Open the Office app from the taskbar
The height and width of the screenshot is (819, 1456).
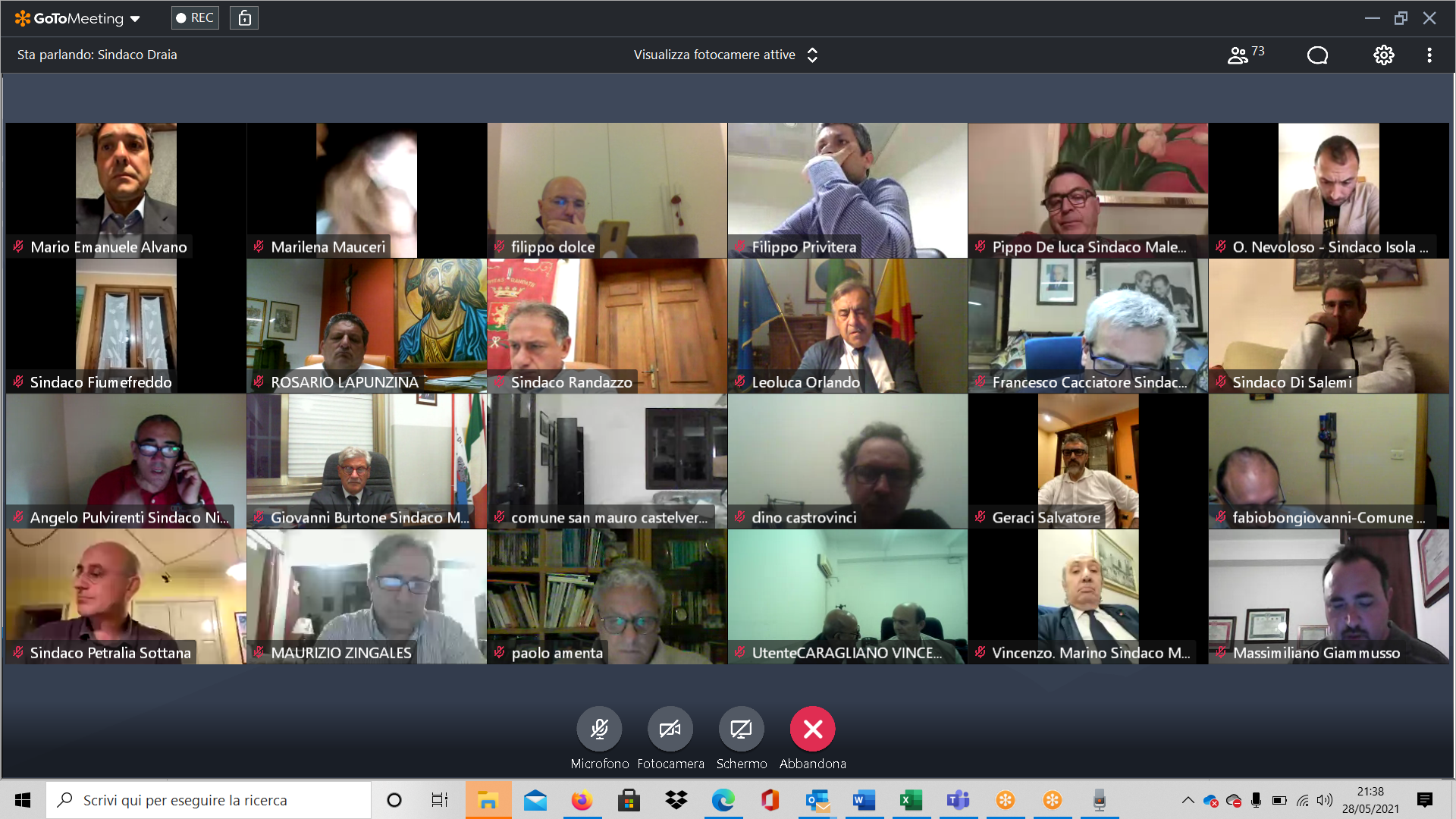pyautogui.click(x=770, y=800)
